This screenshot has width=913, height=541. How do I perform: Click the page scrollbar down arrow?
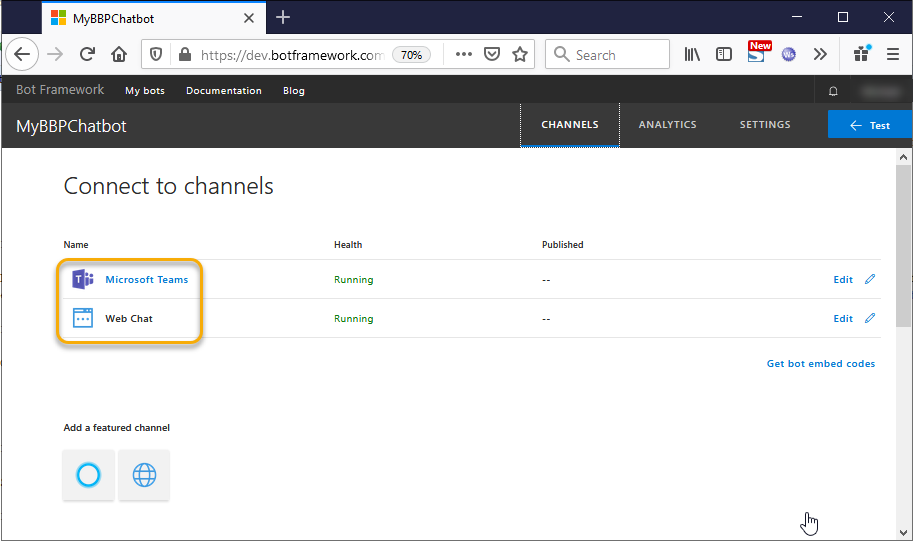(903, 532)
